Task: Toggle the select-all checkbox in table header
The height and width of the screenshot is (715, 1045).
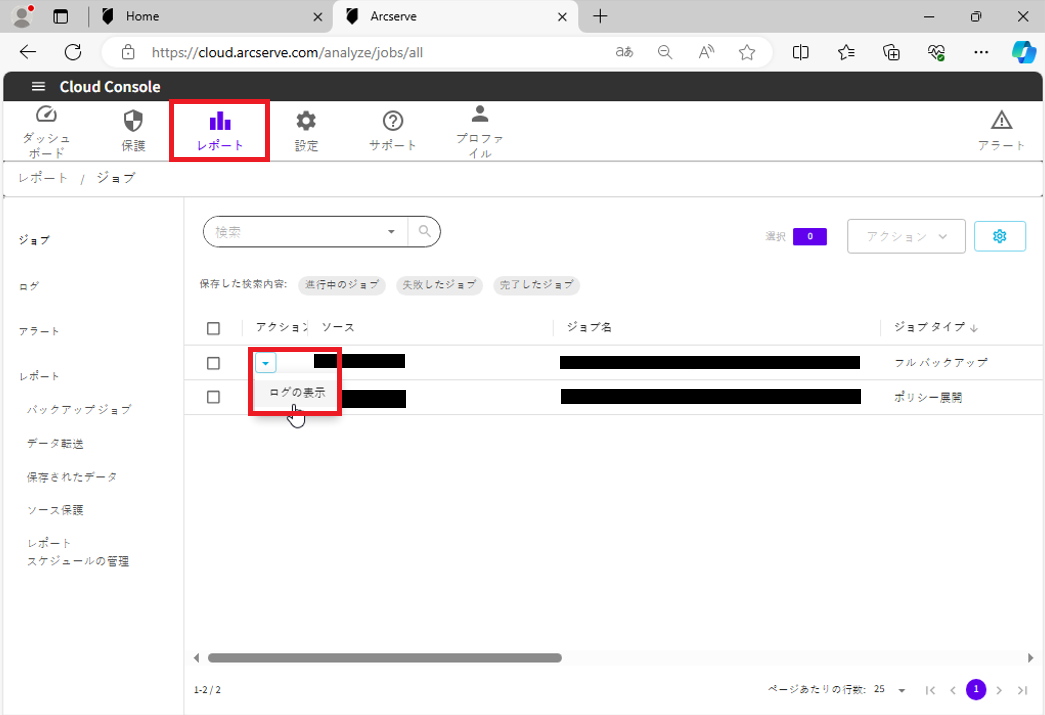Action: [213, 328]
